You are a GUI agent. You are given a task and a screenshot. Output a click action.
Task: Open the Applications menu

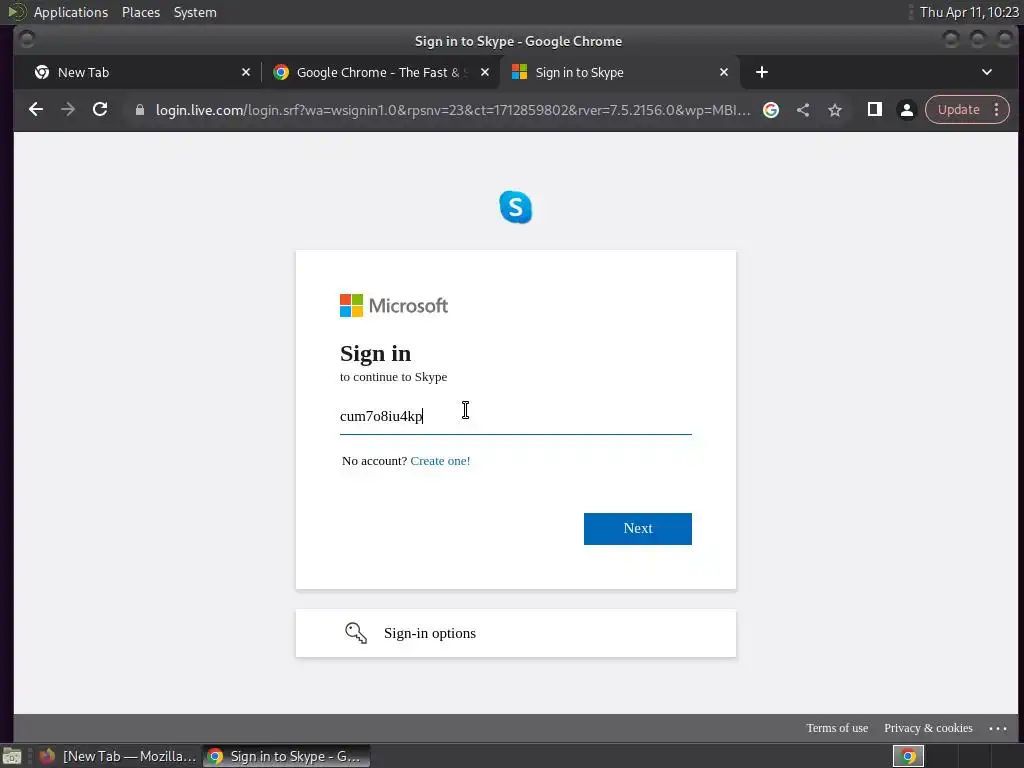71,12
